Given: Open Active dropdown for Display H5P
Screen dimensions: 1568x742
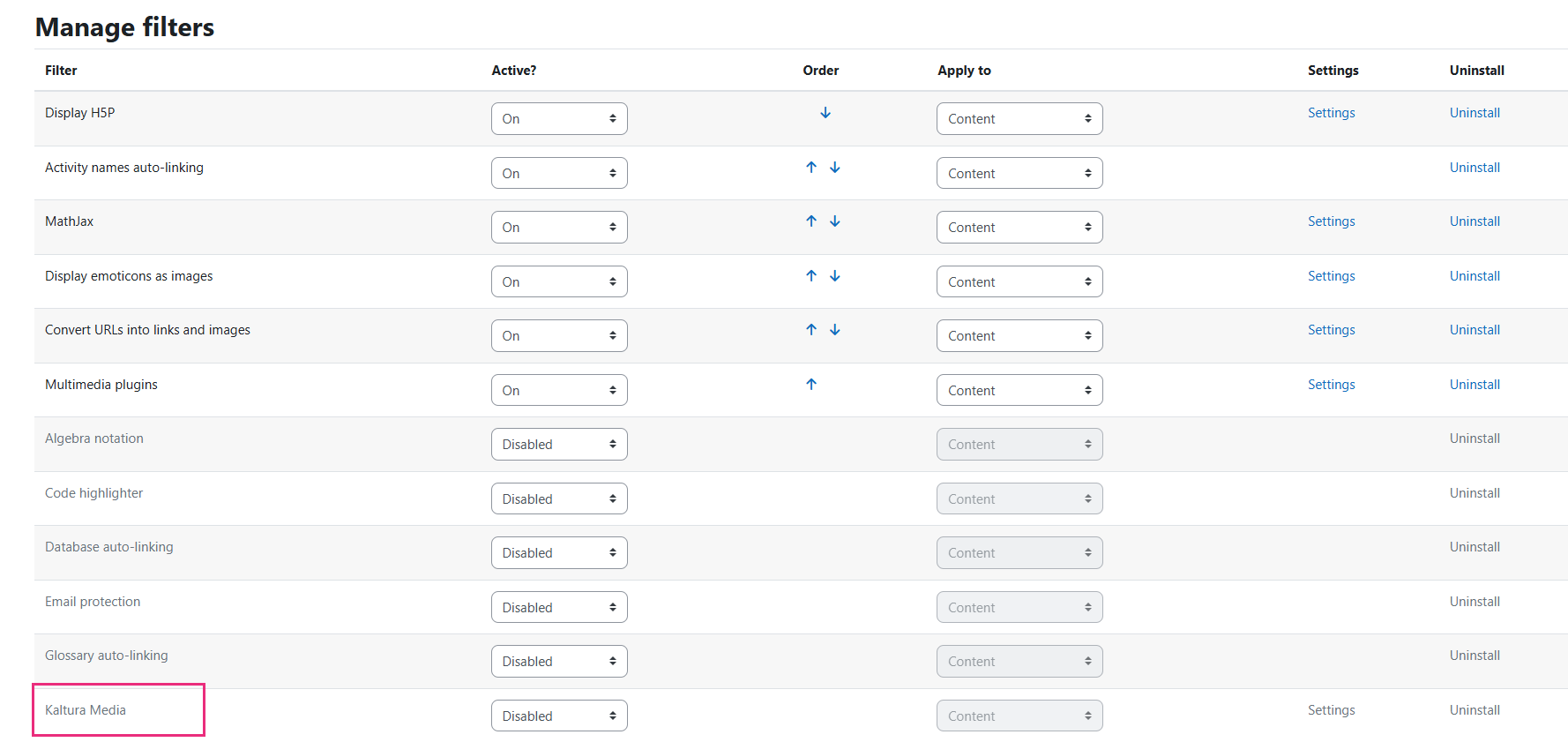Looking at the screenshot, I should tap(559, 119).
